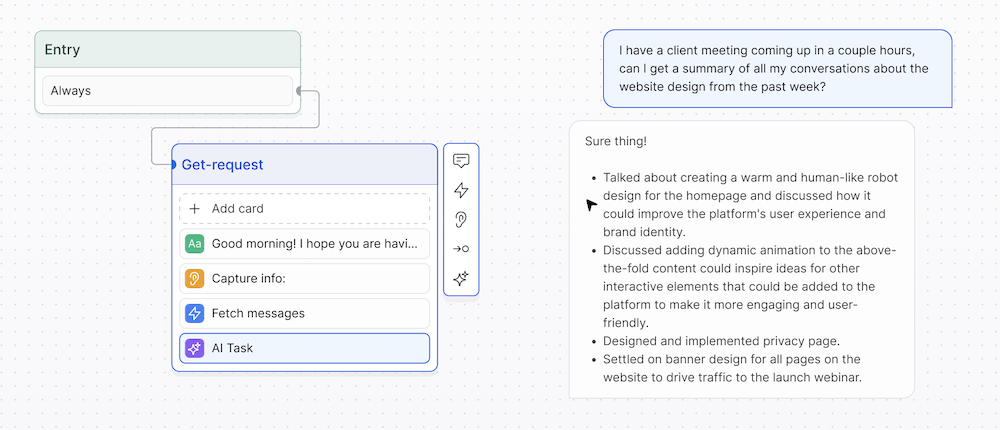
Task: Click the output connector dot on Always
Action: (x=299, y=91)
